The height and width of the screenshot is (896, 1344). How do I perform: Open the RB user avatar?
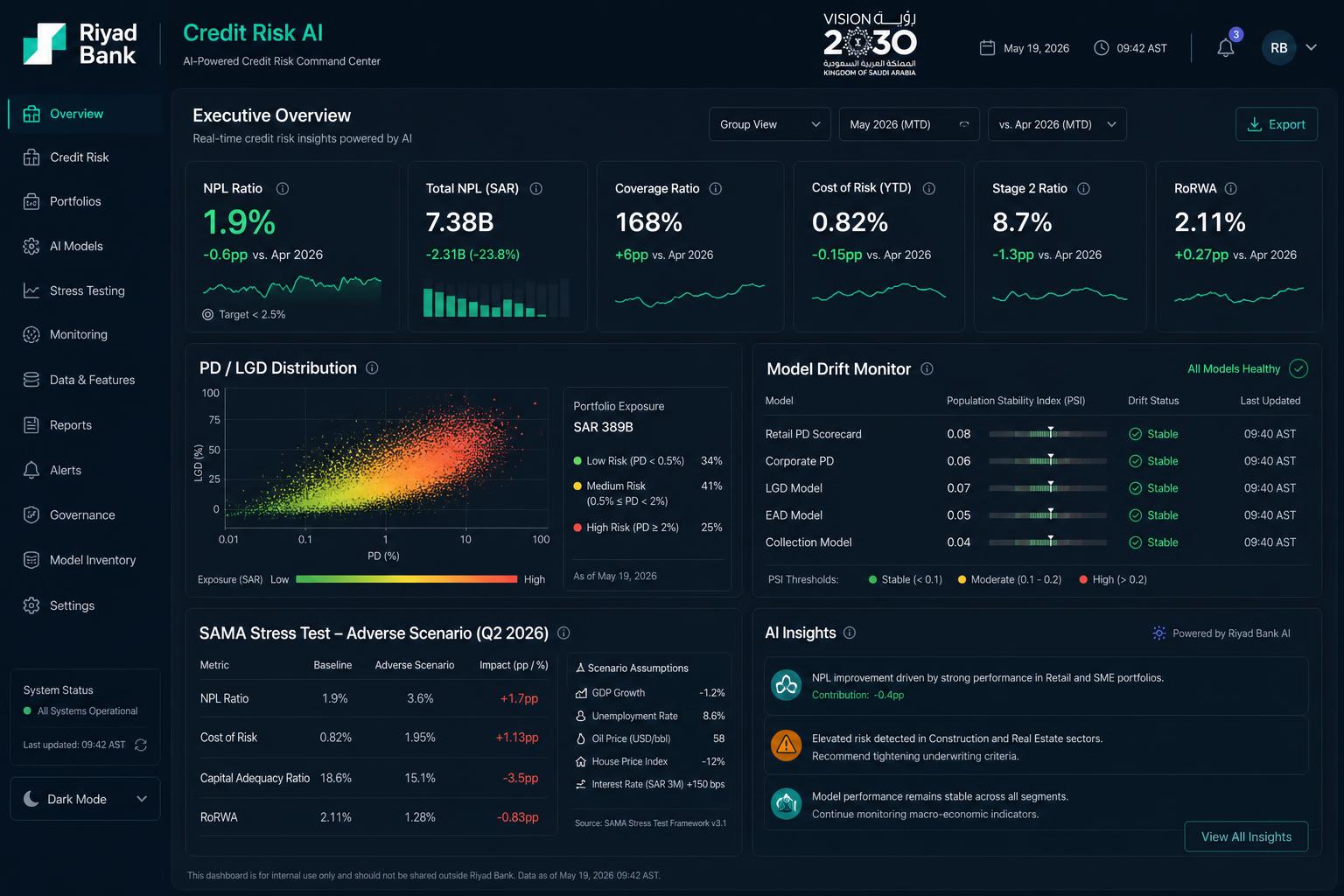(1278, 48)
